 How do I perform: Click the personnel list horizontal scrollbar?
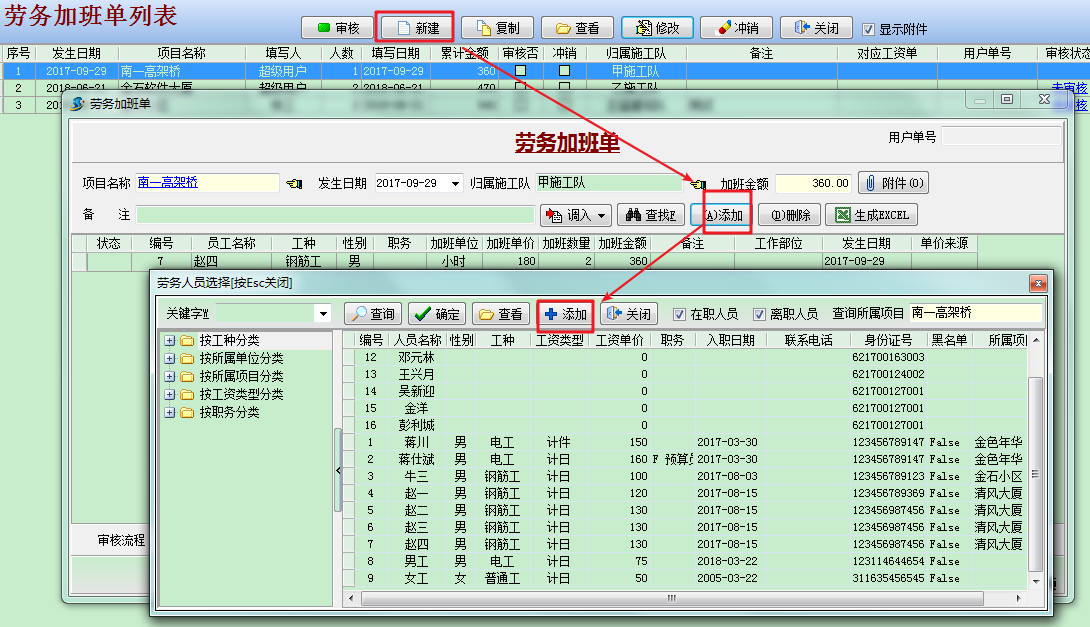click(672, 598)
